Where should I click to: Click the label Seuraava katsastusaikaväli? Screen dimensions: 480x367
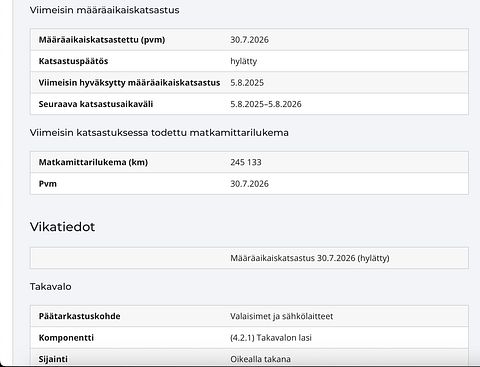coord(96,104)
